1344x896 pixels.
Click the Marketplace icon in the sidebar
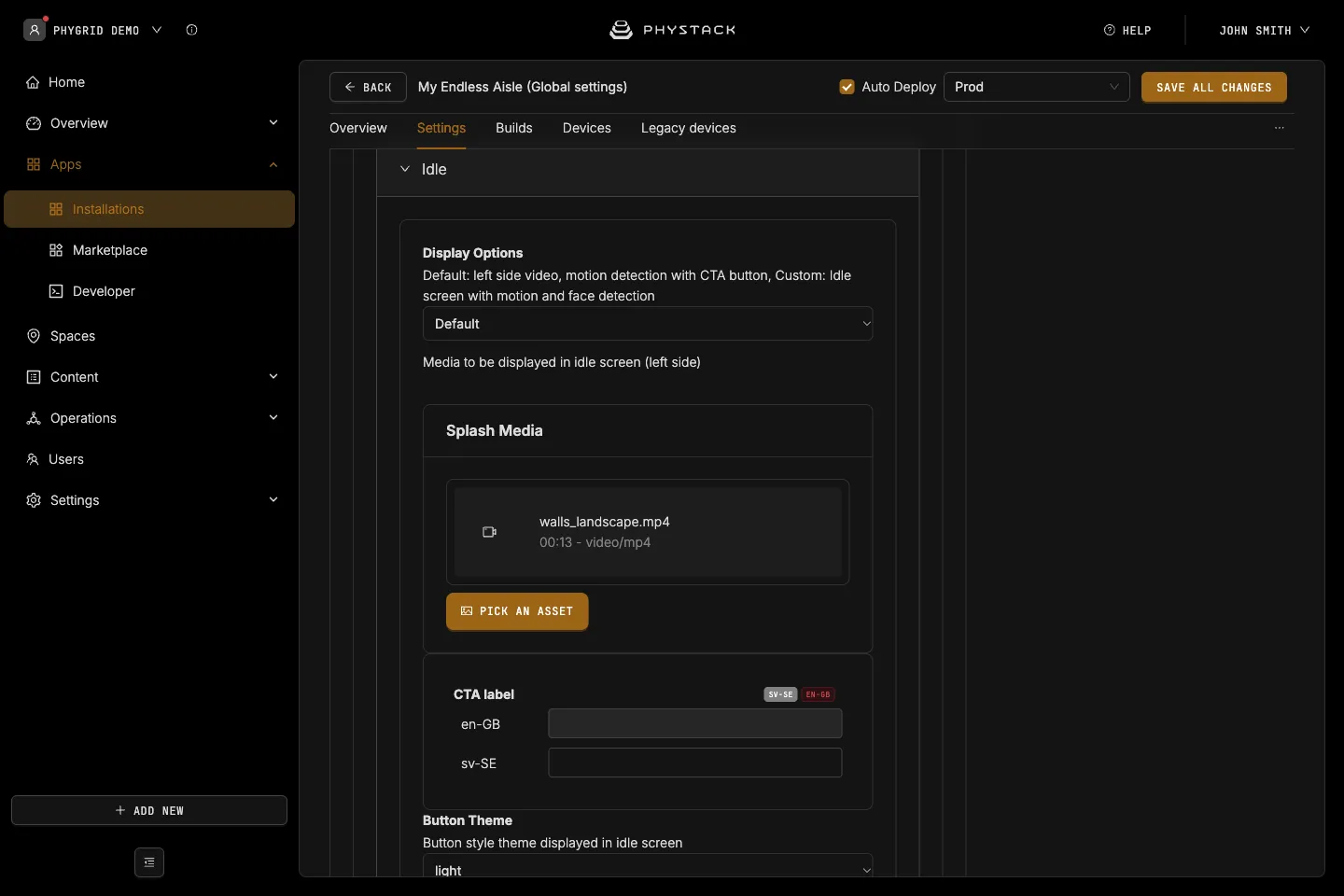56,250
